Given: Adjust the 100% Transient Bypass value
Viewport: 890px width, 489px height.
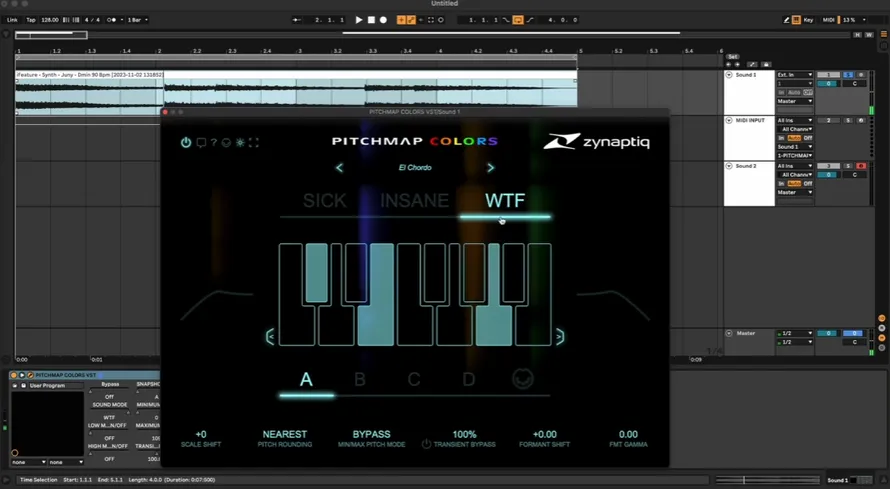Looking at the screenshot, I should coord(464,435).
